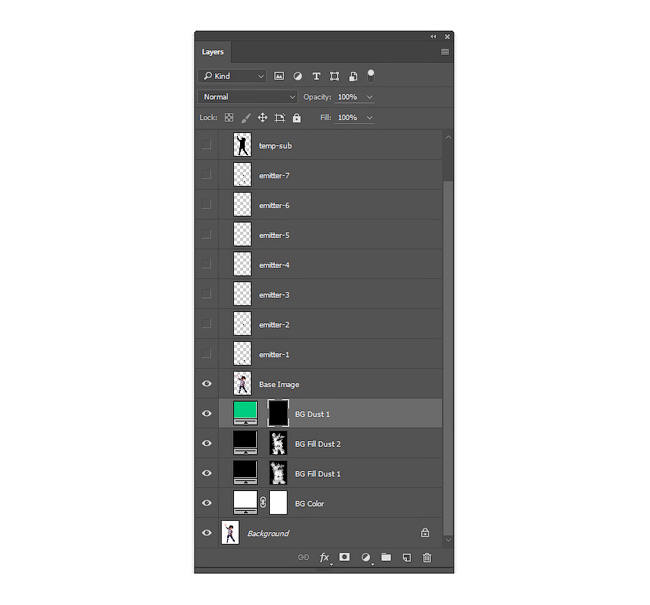Click the Background layer lock icon

click(x=425, y=533)
